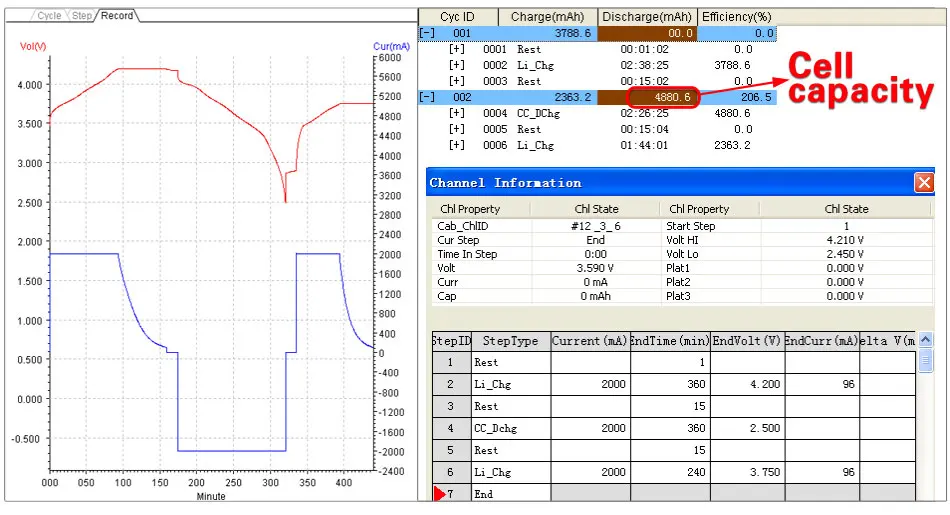This screenshot has height=515, width=950.
Task: Expand step 0004 CC_DChg entry
Action: coord(457,113)
